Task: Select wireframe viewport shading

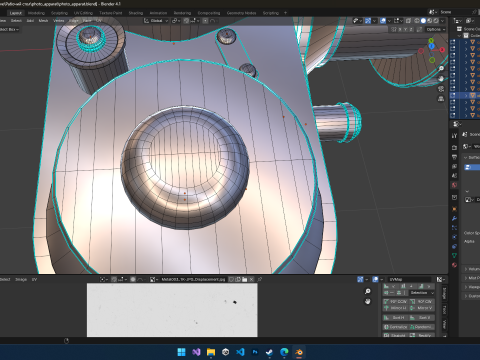Action: [417, 21]
